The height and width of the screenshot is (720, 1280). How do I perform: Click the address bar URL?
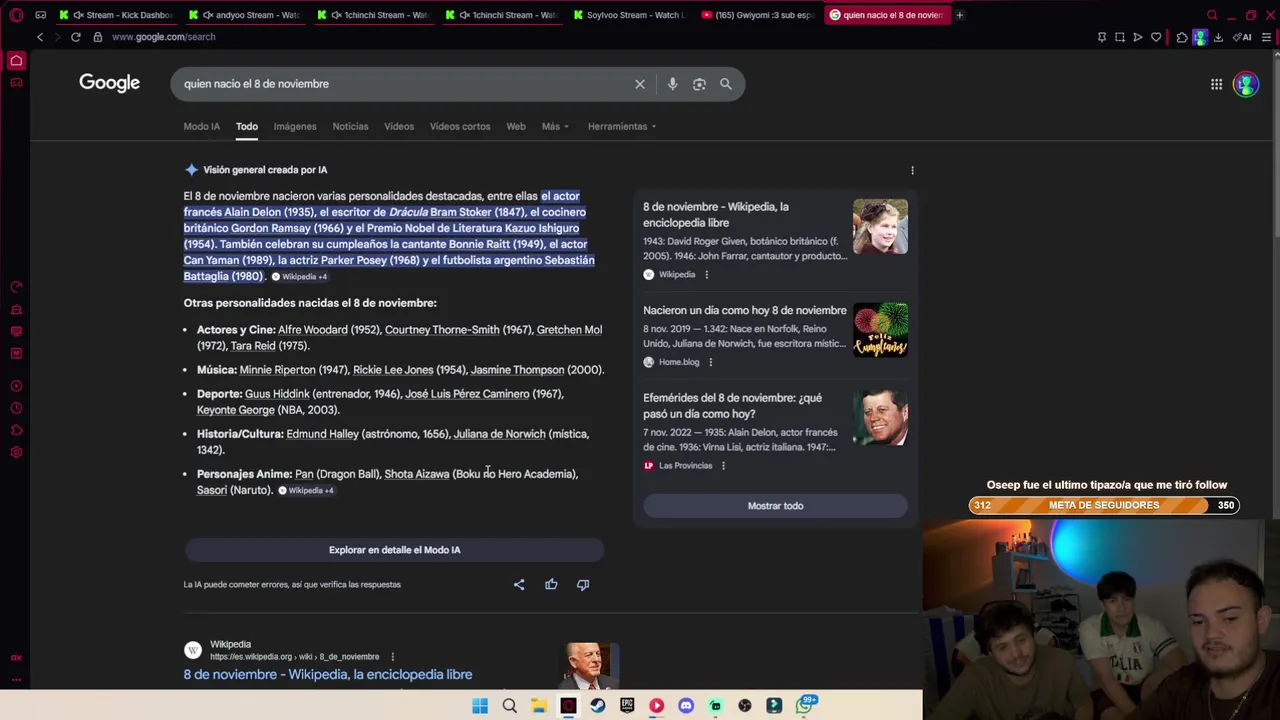163,37
